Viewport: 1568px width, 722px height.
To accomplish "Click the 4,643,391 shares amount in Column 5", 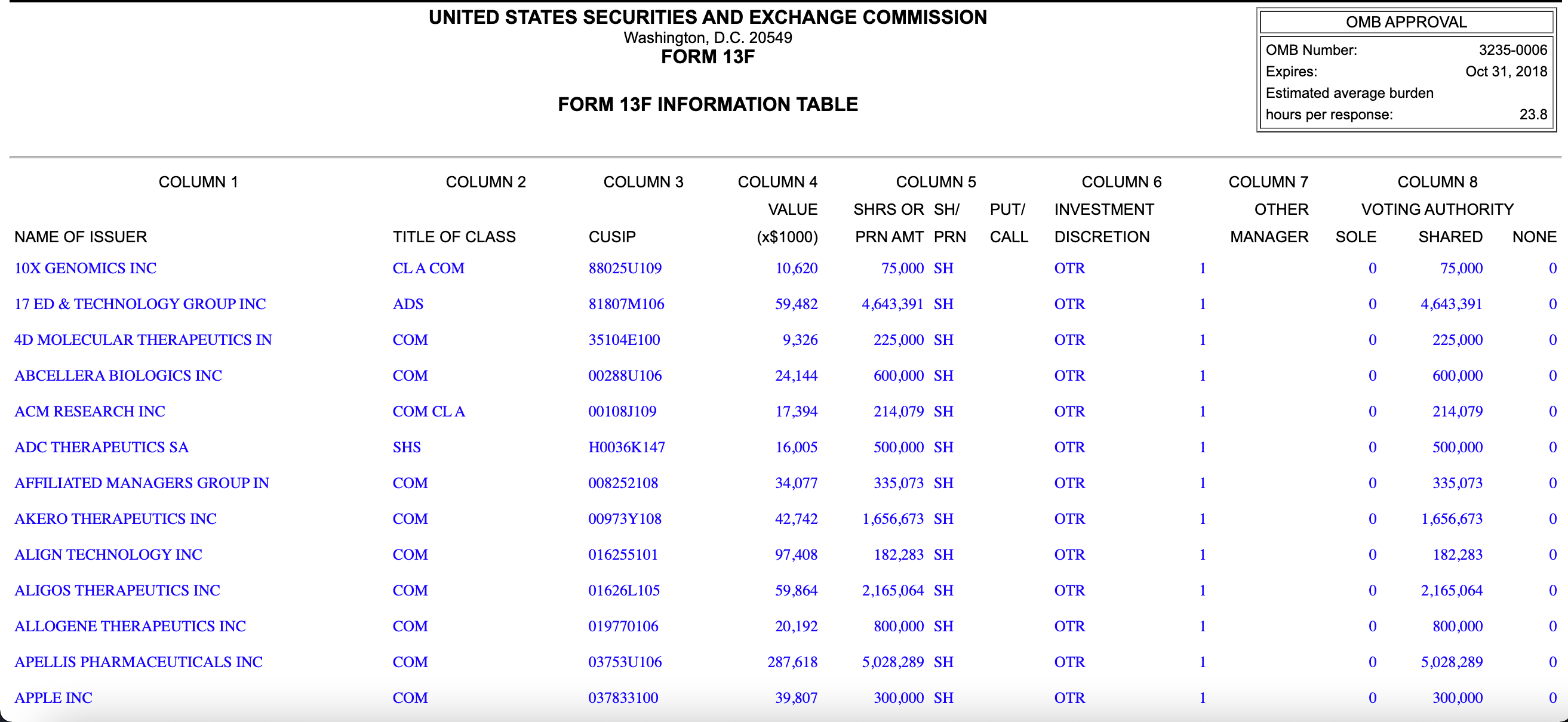I will coord(892,304).
